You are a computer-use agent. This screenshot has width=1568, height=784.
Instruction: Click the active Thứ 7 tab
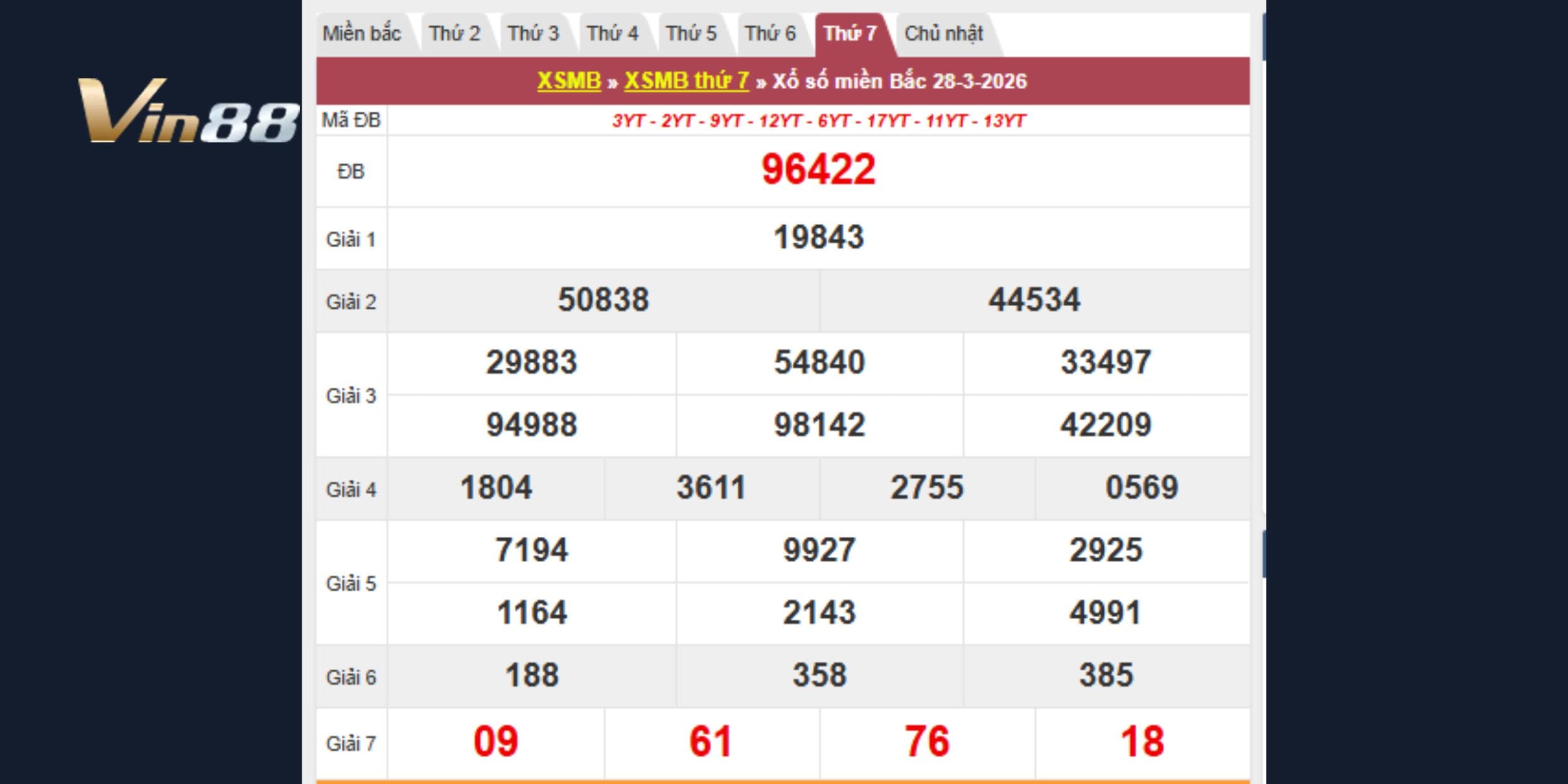(x=850, y=33)
